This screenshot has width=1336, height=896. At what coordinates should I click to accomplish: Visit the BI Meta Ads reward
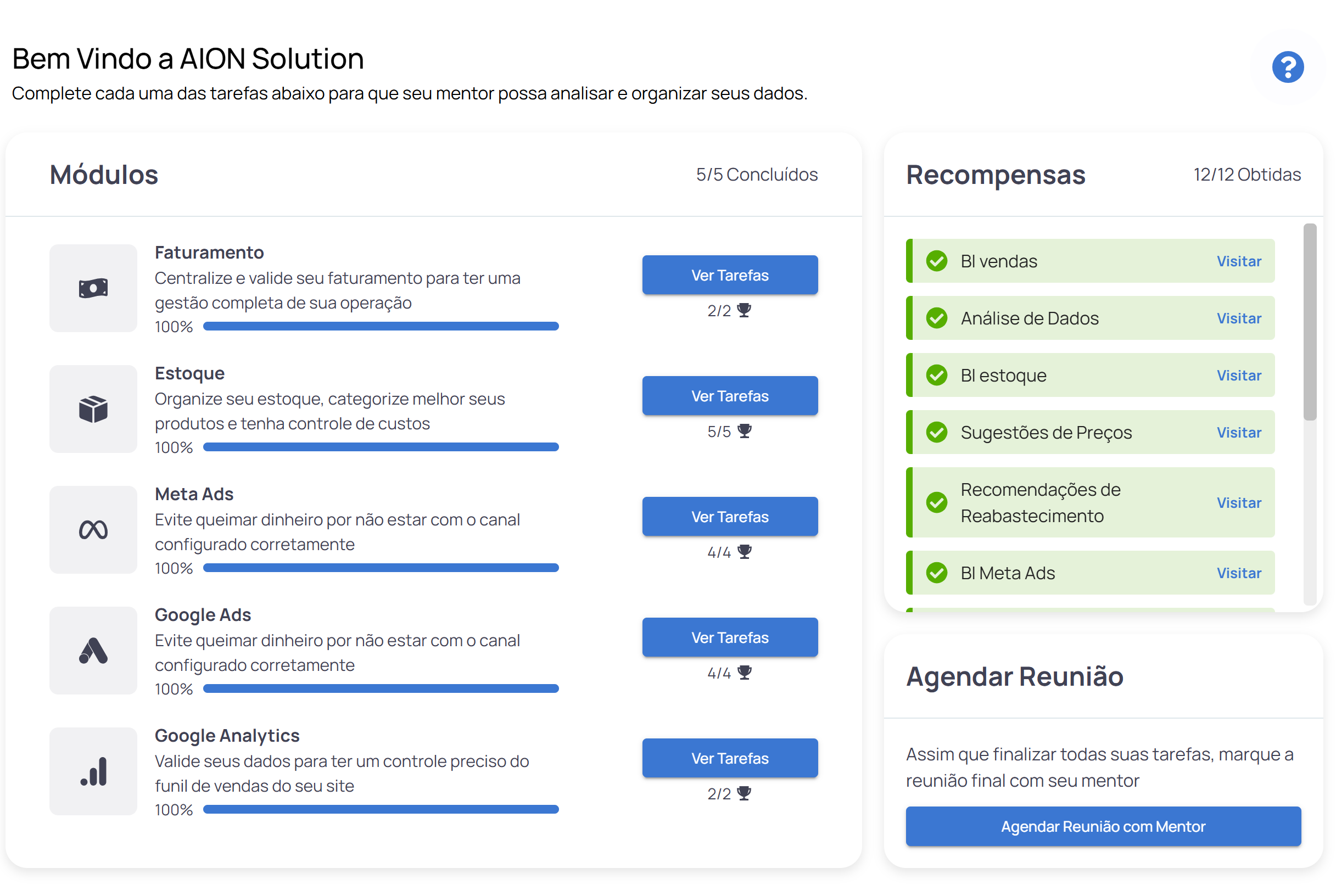coord(1239,573)
